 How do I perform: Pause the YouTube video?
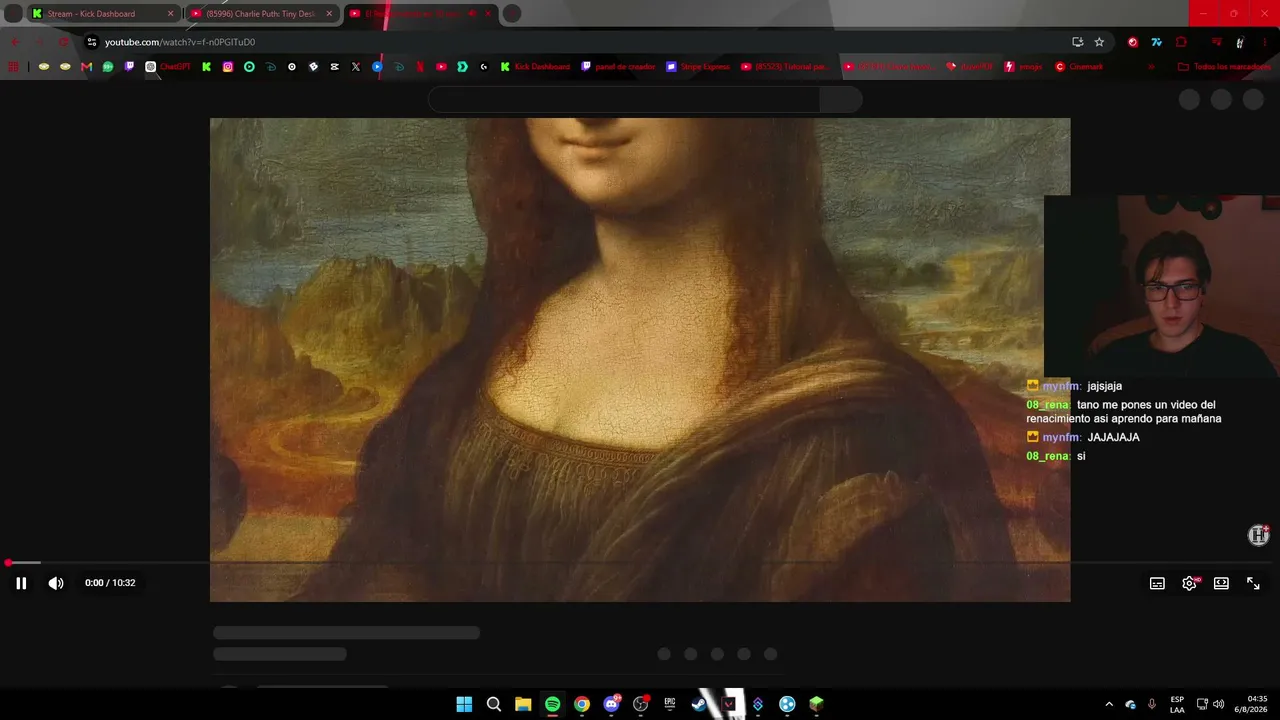pos(21,583)
